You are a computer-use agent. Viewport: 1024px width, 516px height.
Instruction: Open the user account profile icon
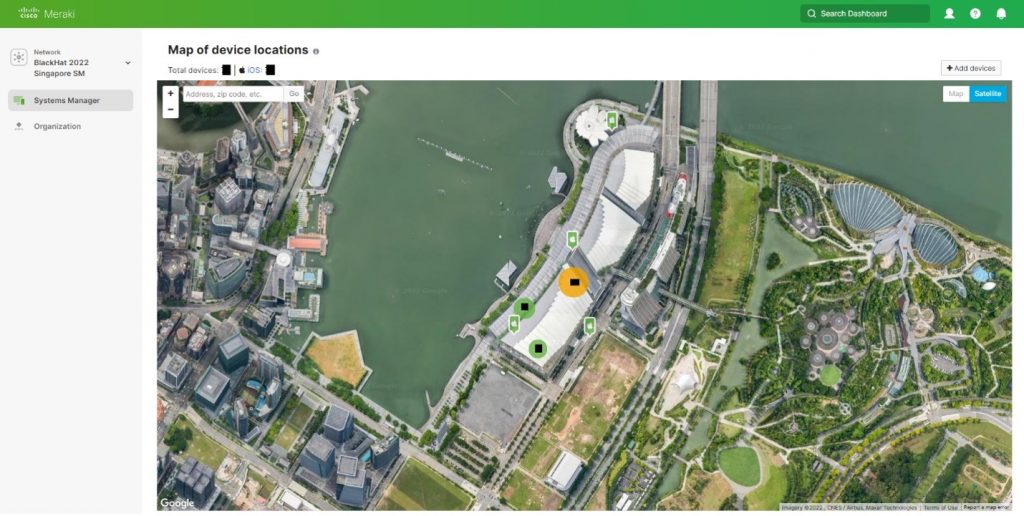click(x=949, y=14)
